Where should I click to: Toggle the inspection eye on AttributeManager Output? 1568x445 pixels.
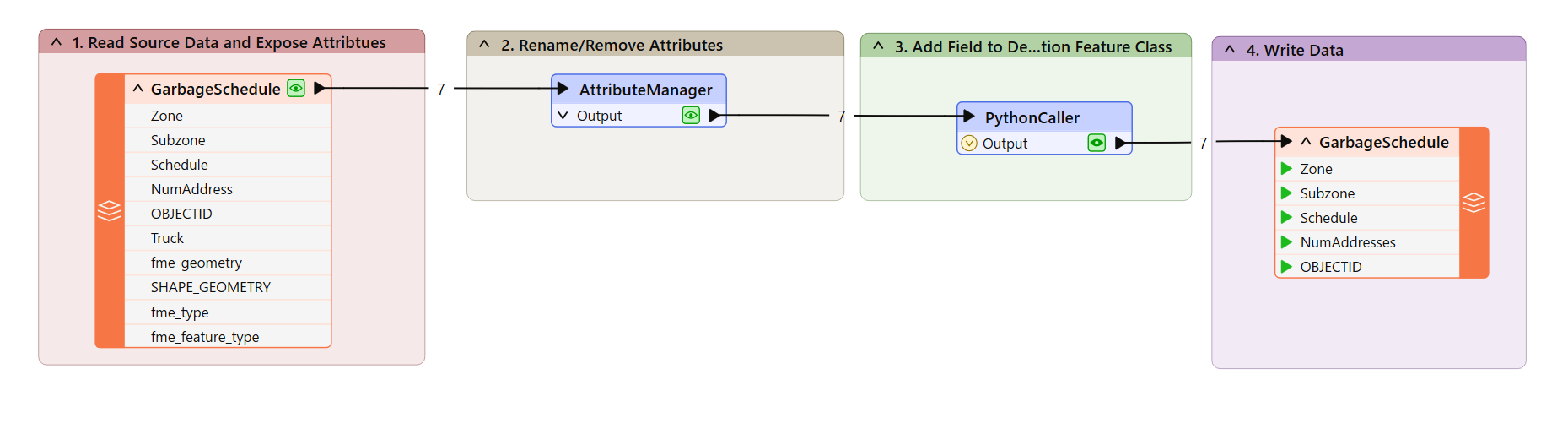point(691,116)
